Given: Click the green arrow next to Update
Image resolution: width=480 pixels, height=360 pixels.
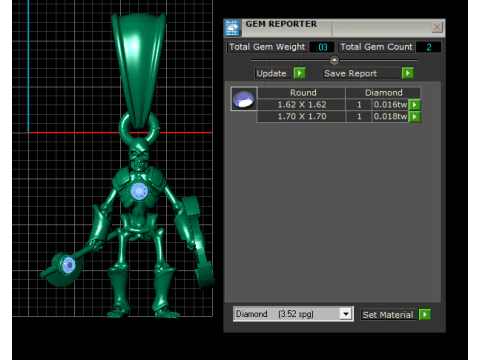Looking at the screenshot, I should coord(300,73).
